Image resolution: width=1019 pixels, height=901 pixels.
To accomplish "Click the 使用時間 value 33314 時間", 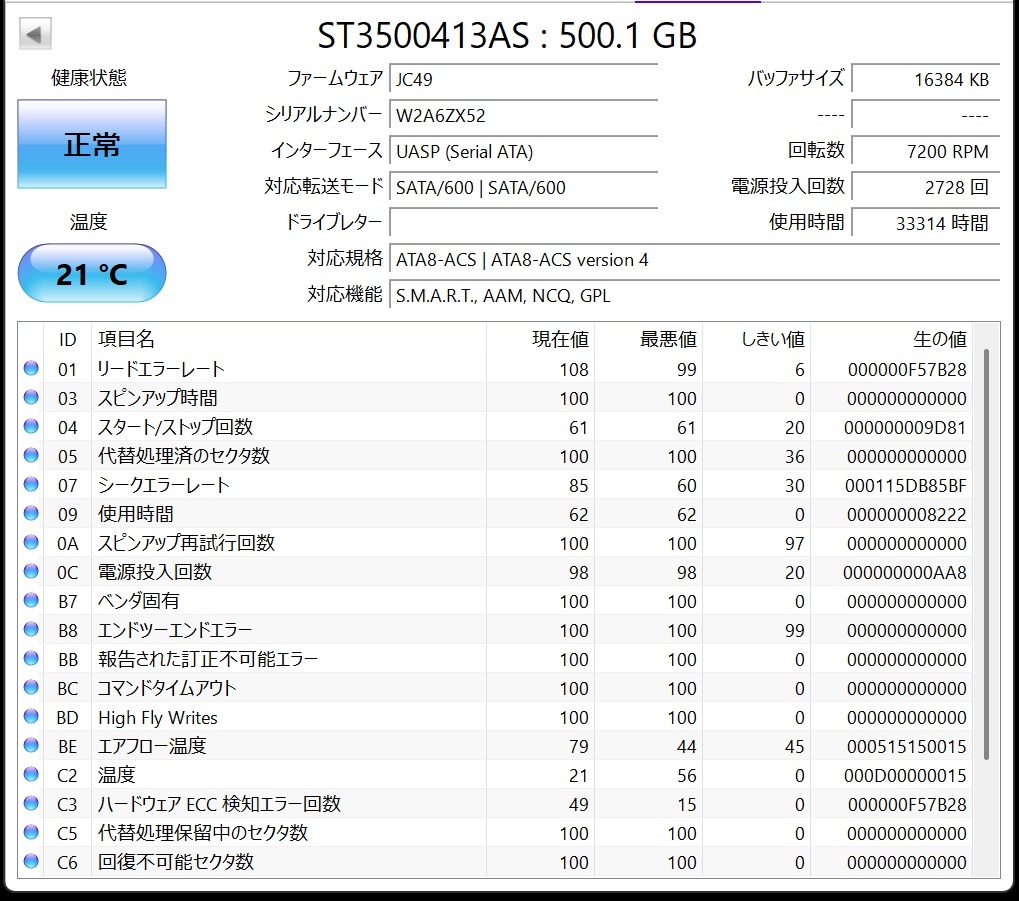I will point(925,223).
